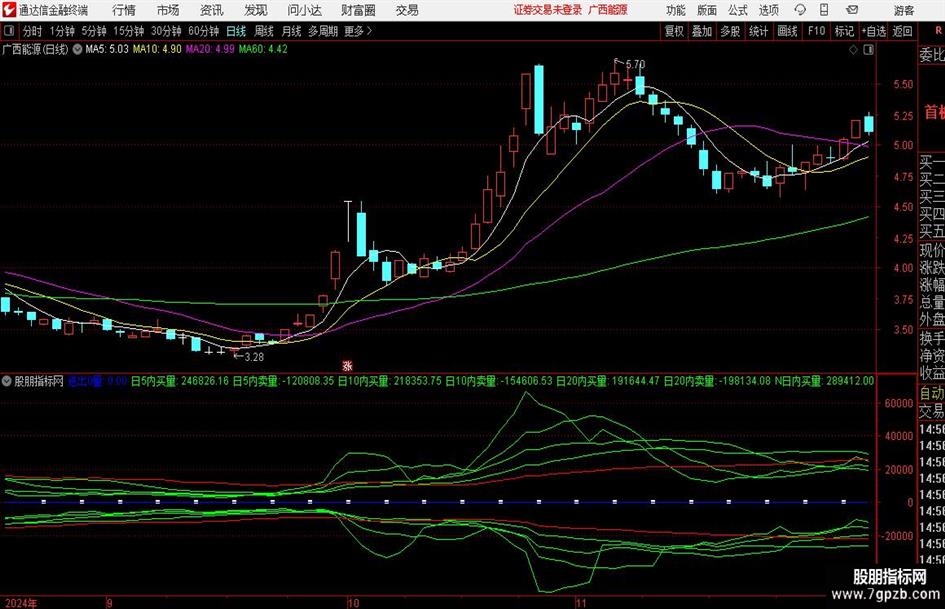Switch to 1分钟 period
Viewport: 945px width, 609px height.
(x=61, y=31)
